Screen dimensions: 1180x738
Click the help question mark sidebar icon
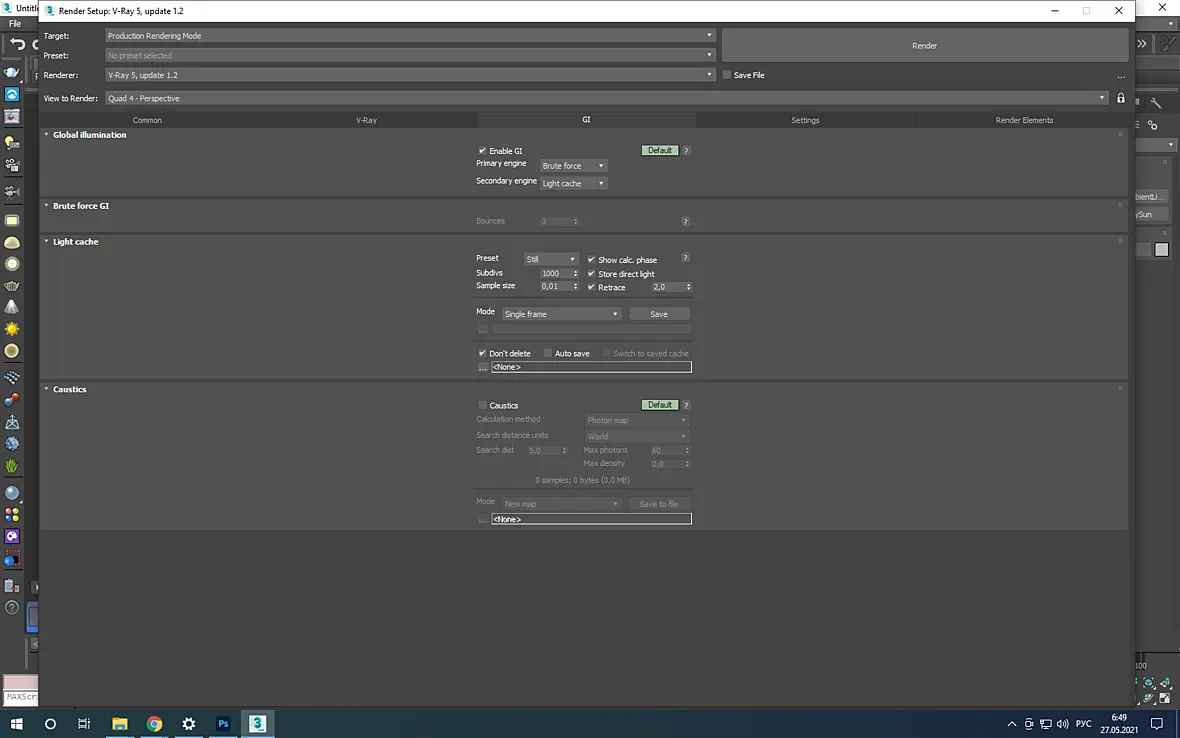[12, 607]
